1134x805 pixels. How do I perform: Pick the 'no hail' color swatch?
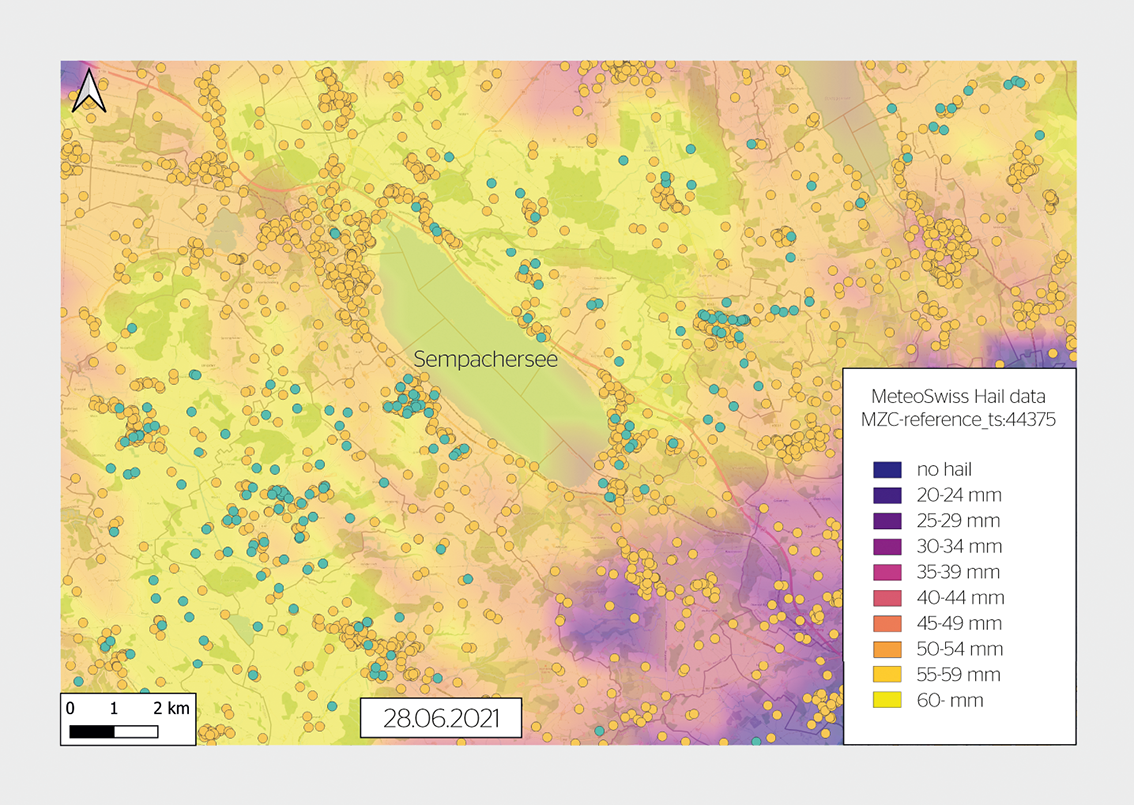click(x=887, y=470)
